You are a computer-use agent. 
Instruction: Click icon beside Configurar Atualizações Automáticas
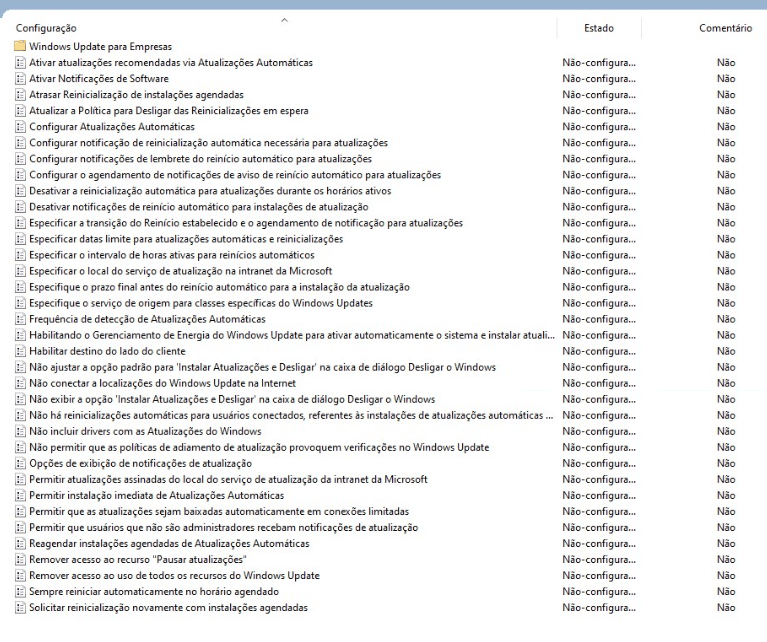[20, 127]
